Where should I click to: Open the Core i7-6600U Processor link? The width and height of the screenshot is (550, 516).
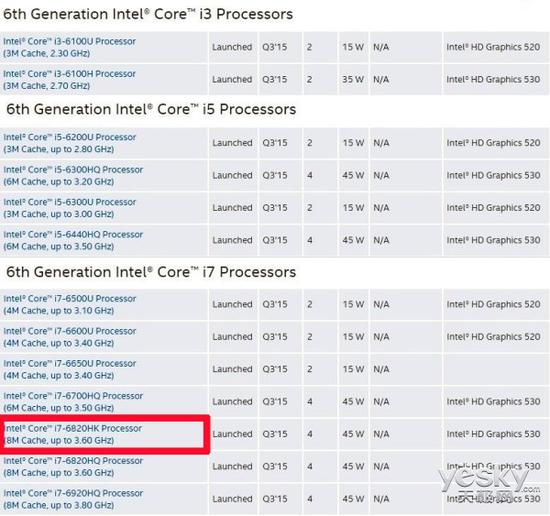[x=69, y=337]
